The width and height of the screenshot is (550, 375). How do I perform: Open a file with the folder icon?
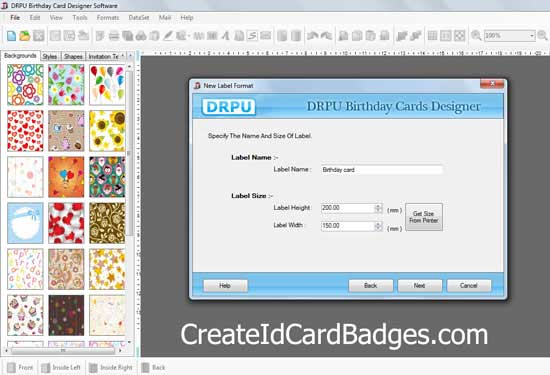tap(25, 36)
